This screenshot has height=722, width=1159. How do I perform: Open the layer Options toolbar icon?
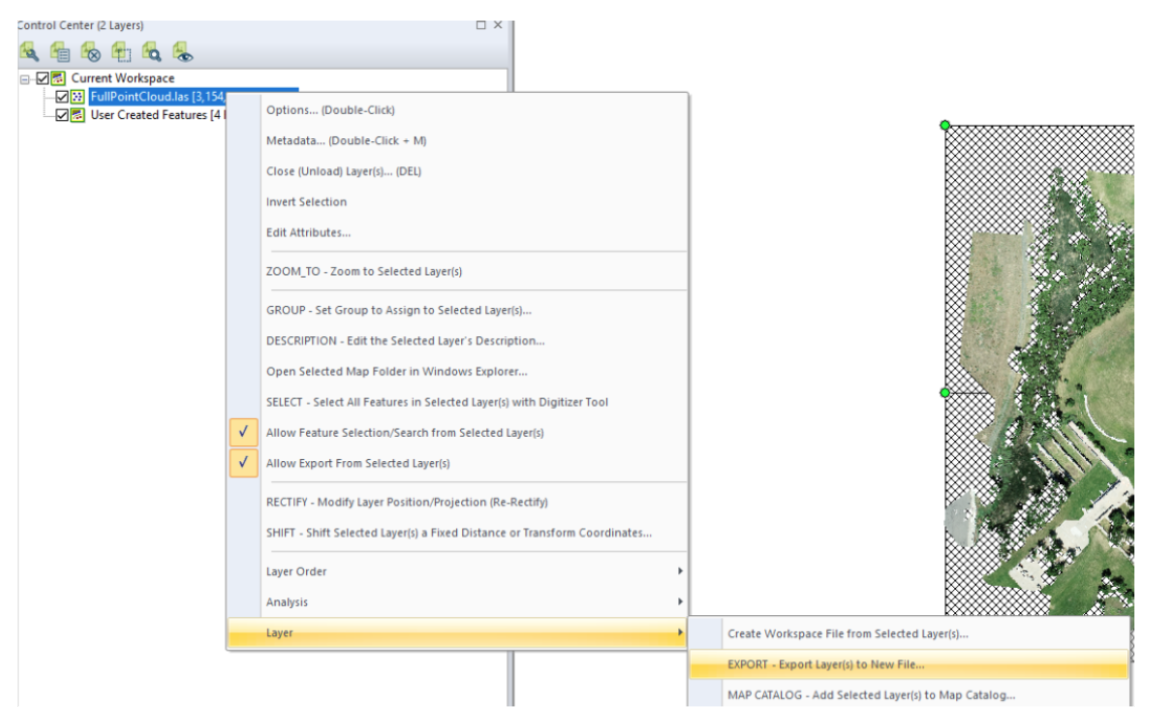click(x=28, y=50)
